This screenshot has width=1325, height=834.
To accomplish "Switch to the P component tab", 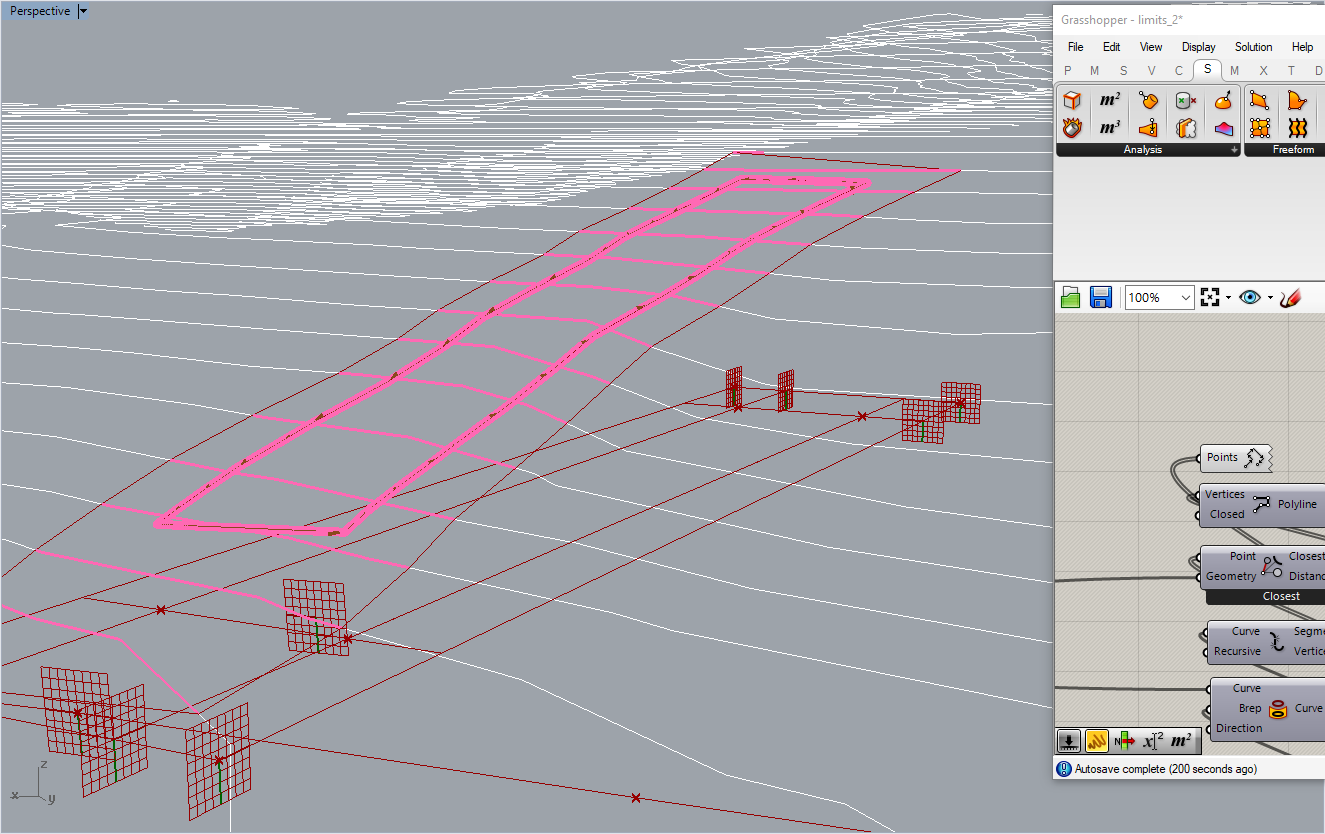I will pyautogui.click(x=1067, y=70).
